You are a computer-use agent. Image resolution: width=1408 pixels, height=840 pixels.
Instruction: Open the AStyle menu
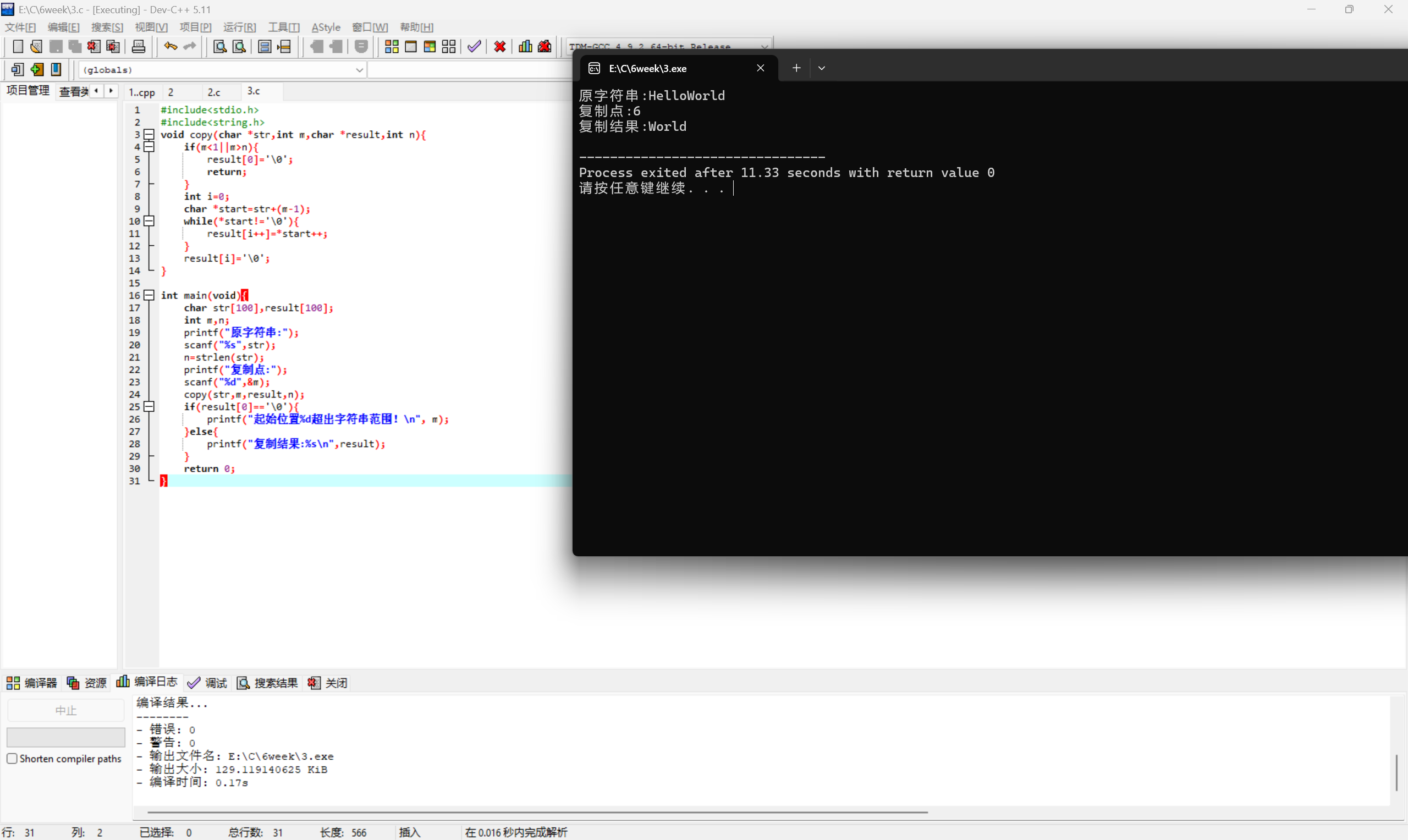click(326, 27)
